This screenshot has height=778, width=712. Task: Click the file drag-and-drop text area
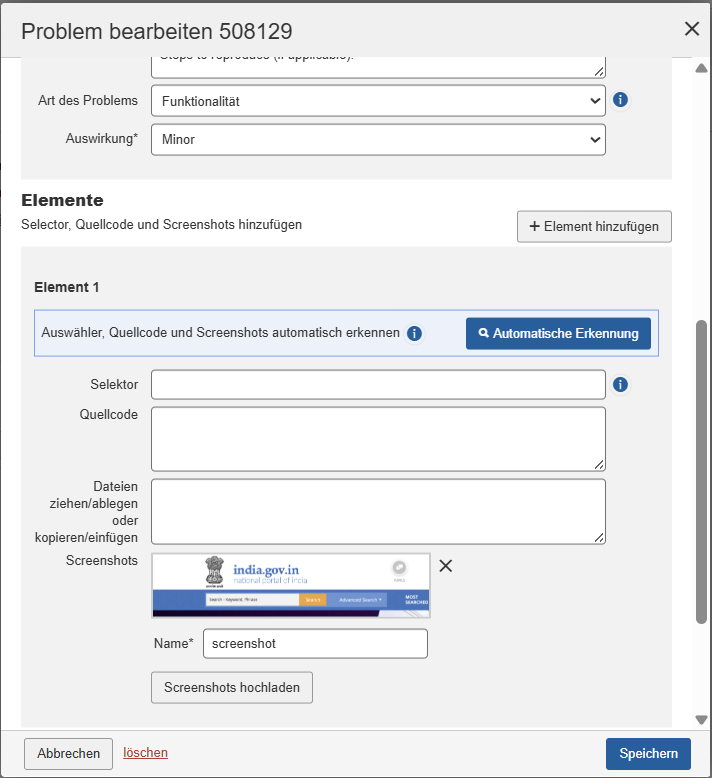pyautogui.click(x=378, y=512)
